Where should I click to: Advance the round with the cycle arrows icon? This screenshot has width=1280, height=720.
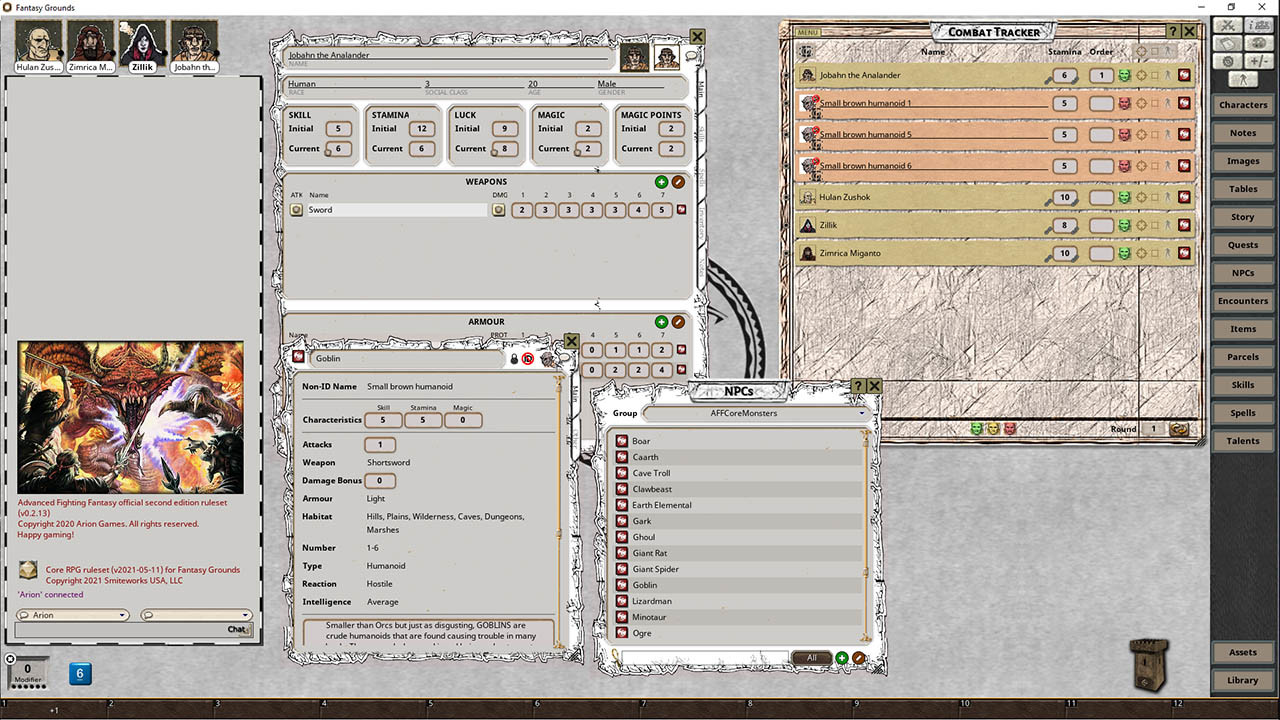pos(1178,428)
